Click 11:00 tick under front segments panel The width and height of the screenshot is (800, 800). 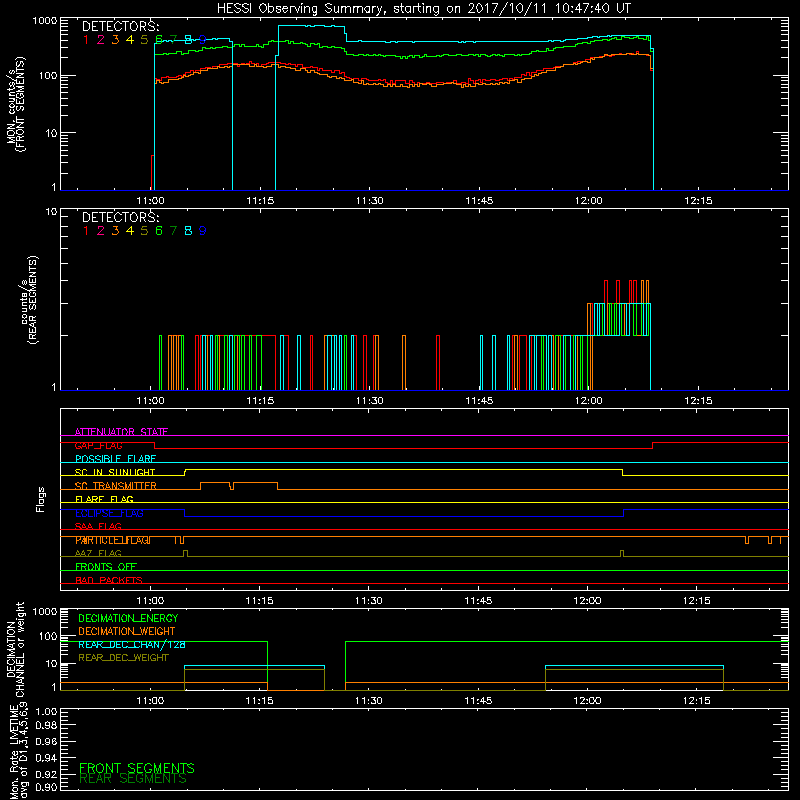coord(151,201)
